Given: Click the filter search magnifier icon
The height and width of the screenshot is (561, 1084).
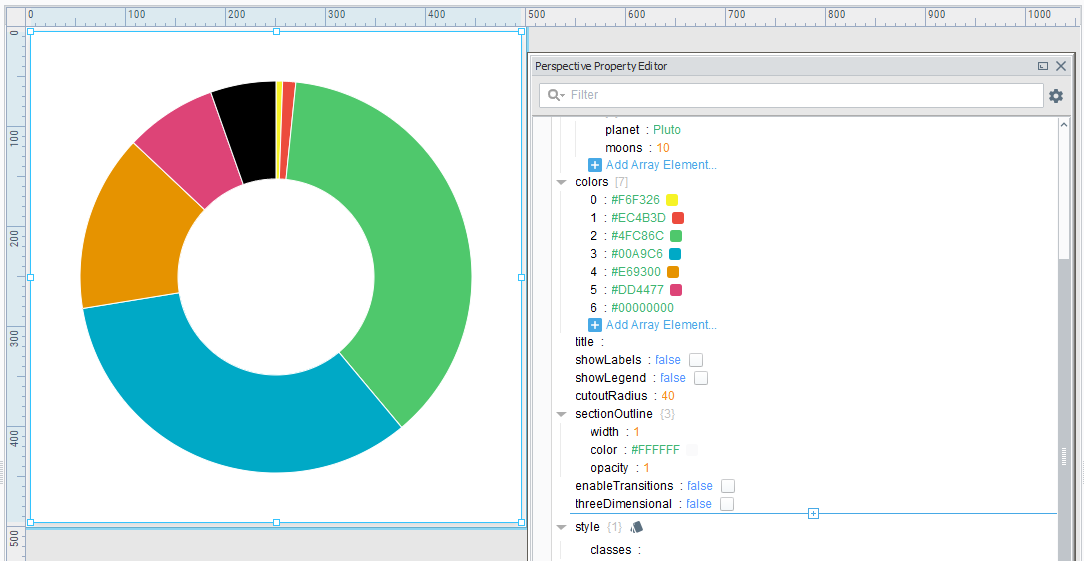Looking at the screenshot, I should 554,95.
